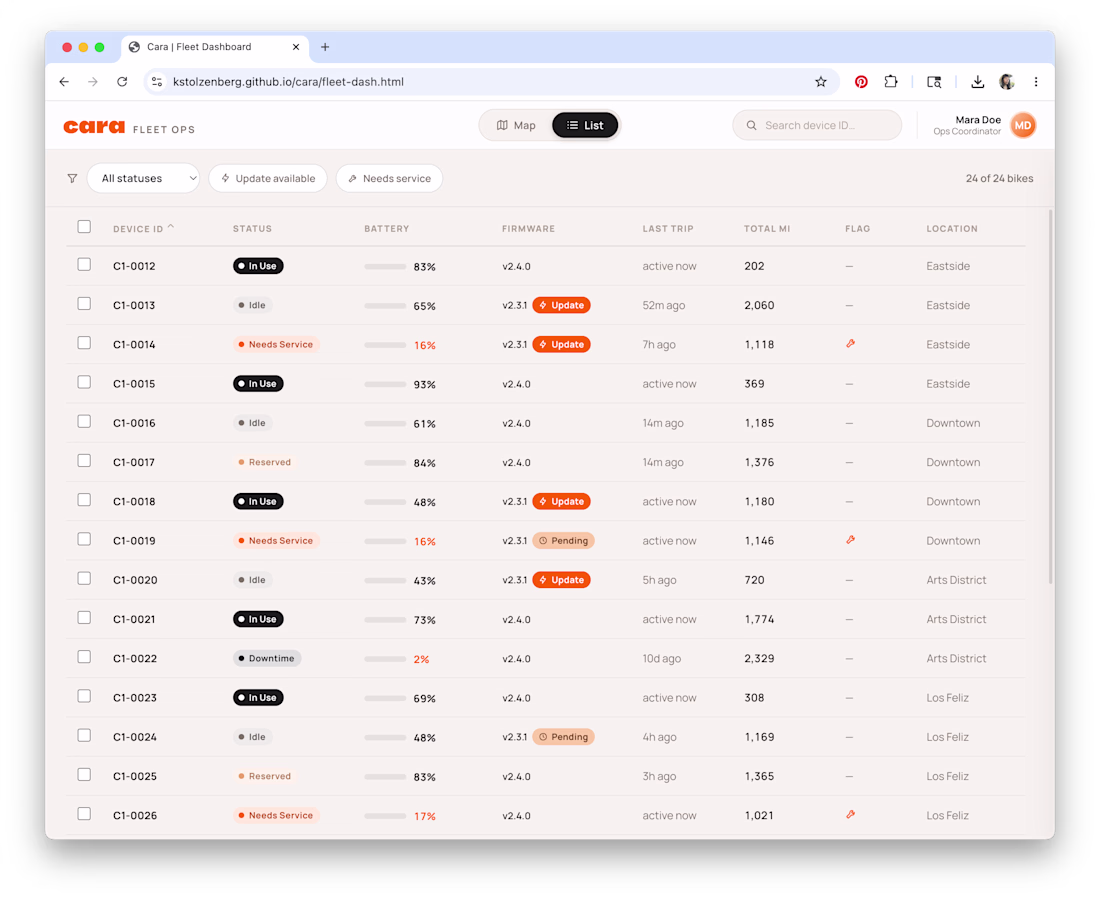Reload the page
The image size is (1100, 899).
122,82
